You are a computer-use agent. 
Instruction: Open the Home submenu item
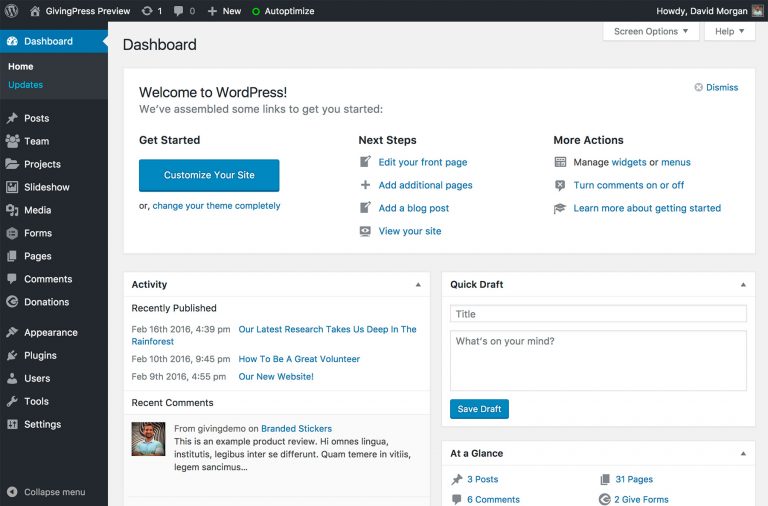tap(21, 66)
